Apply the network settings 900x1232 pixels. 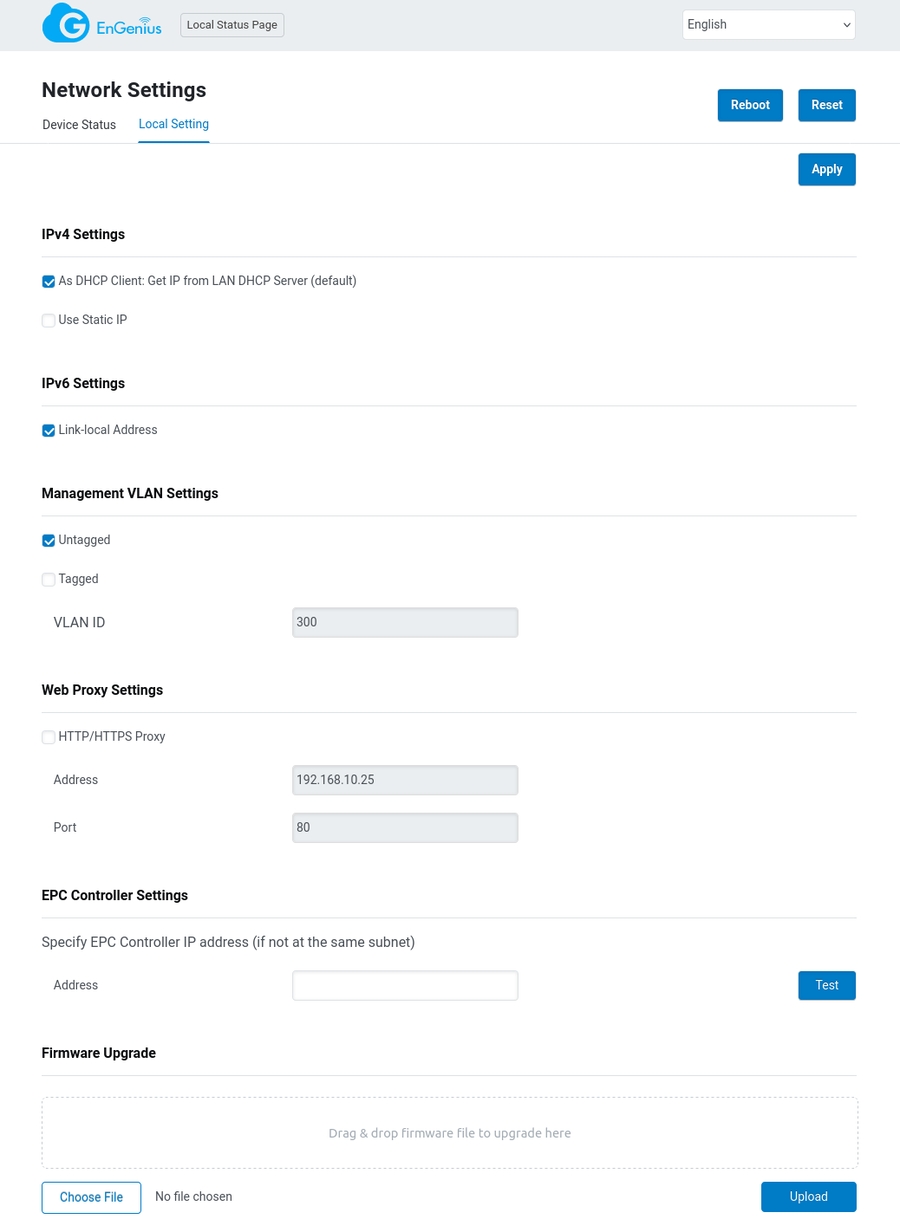point(826,169)
